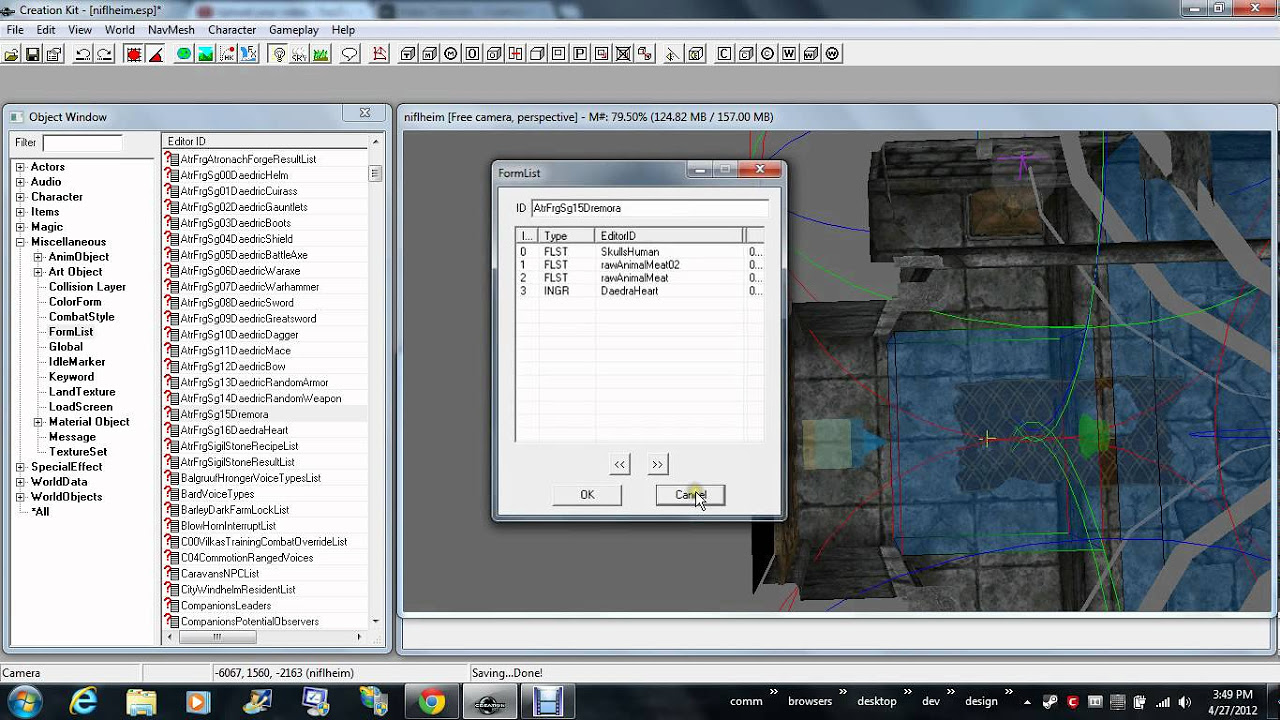The width and height of the screenshot is (1280, 720).
Task: Click the Redo arrow toolbar icon
Action: (x=104, y=54)
